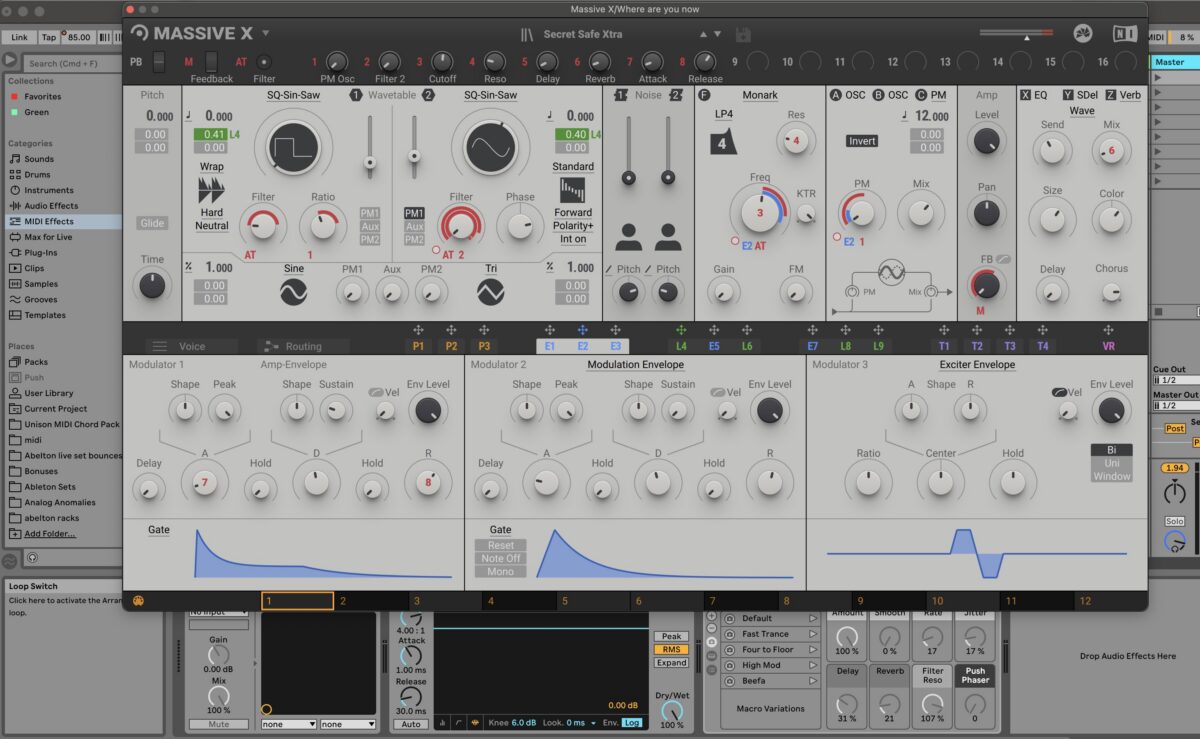Click the save preset floppy disk icon
This screenshot has width=1200, height=739.
743,35
